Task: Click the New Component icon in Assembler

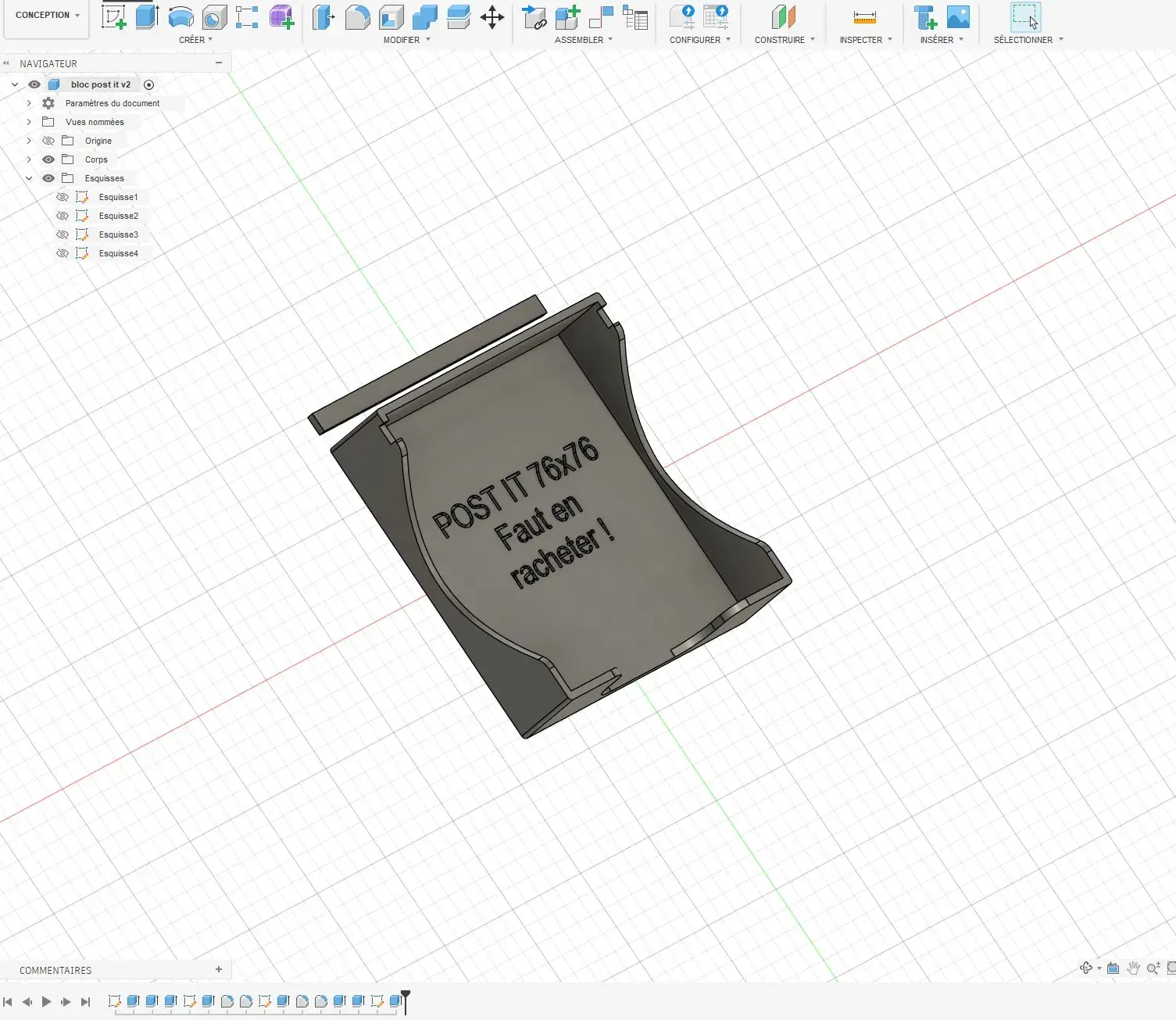Action: 568,17
